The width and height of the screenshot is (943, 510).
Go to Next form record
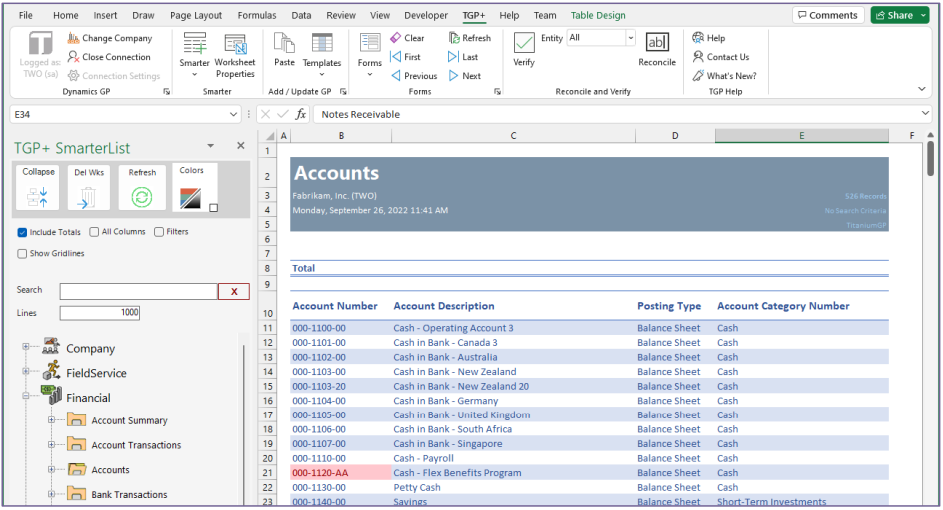464,76
